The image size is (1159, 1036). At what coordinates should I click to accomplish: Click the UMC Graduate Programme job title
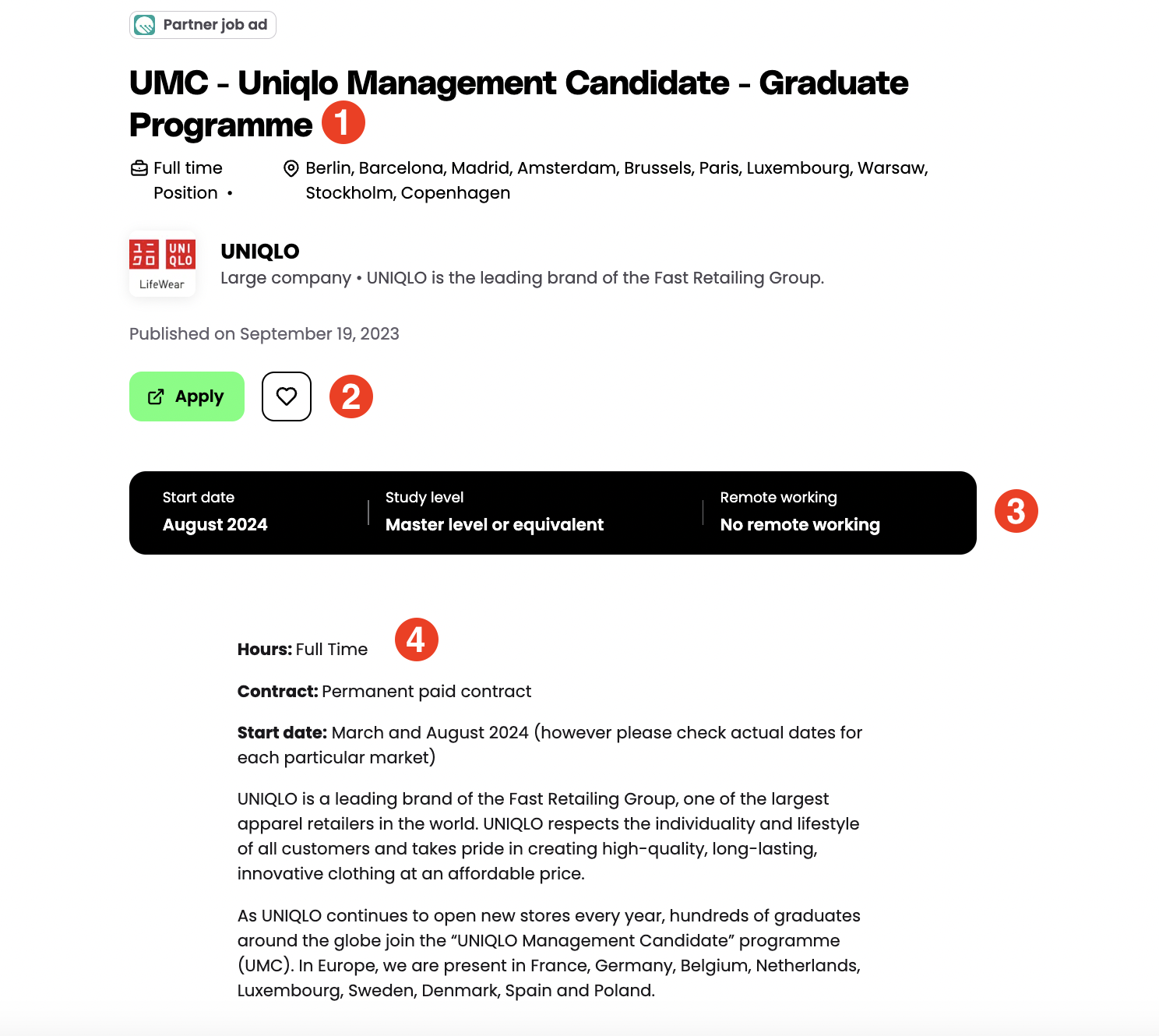pos(518,83)
